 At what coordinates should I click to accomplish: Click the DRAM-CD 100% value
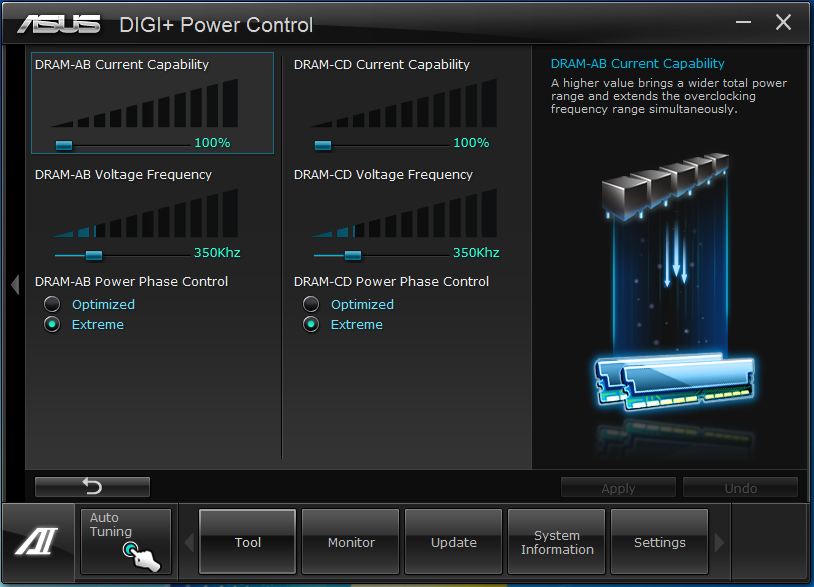[x=471, y=143]
